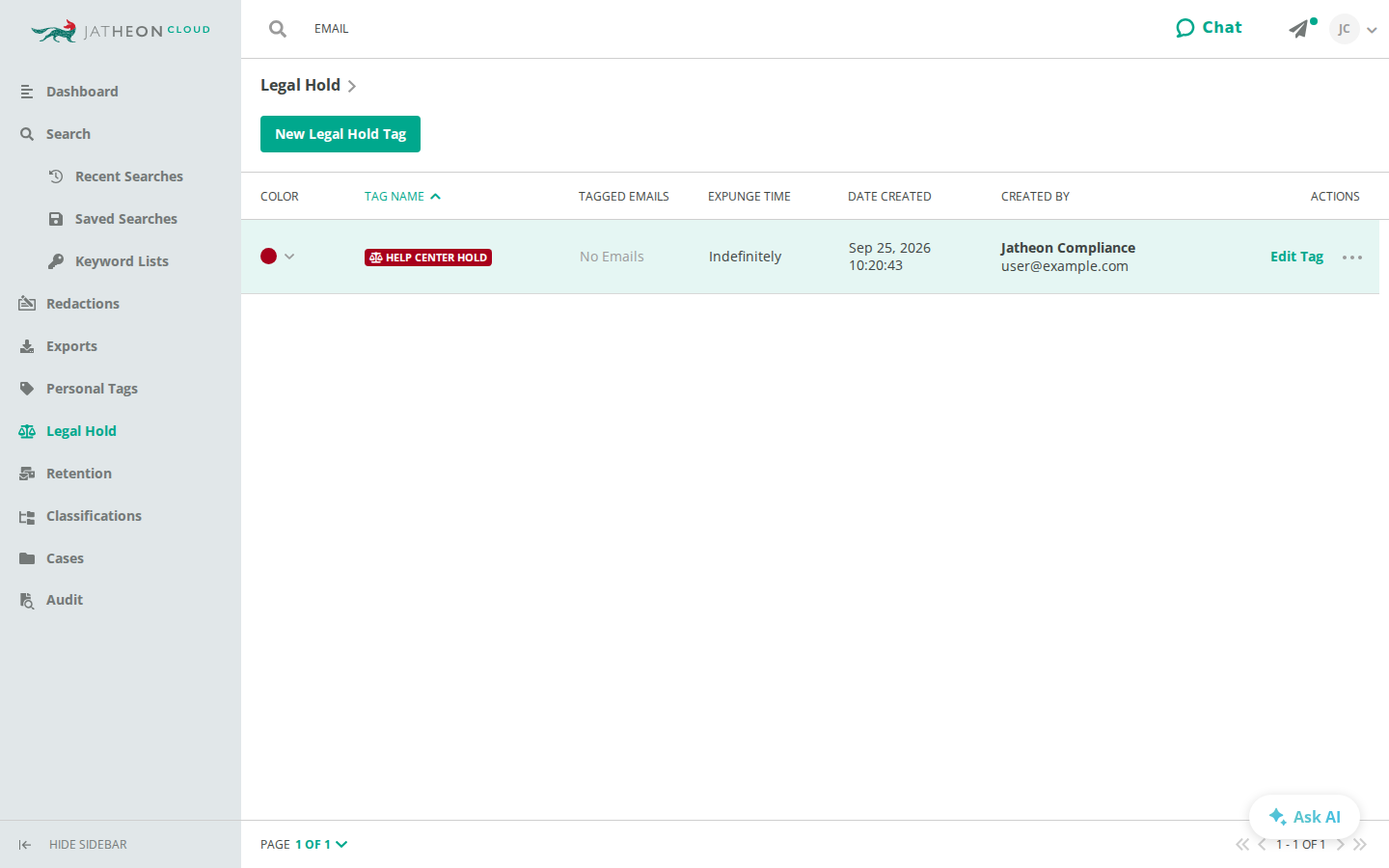Click the Keyword Lists key icon
This screenshot has width=1389, height=868.
coord(56,261)
